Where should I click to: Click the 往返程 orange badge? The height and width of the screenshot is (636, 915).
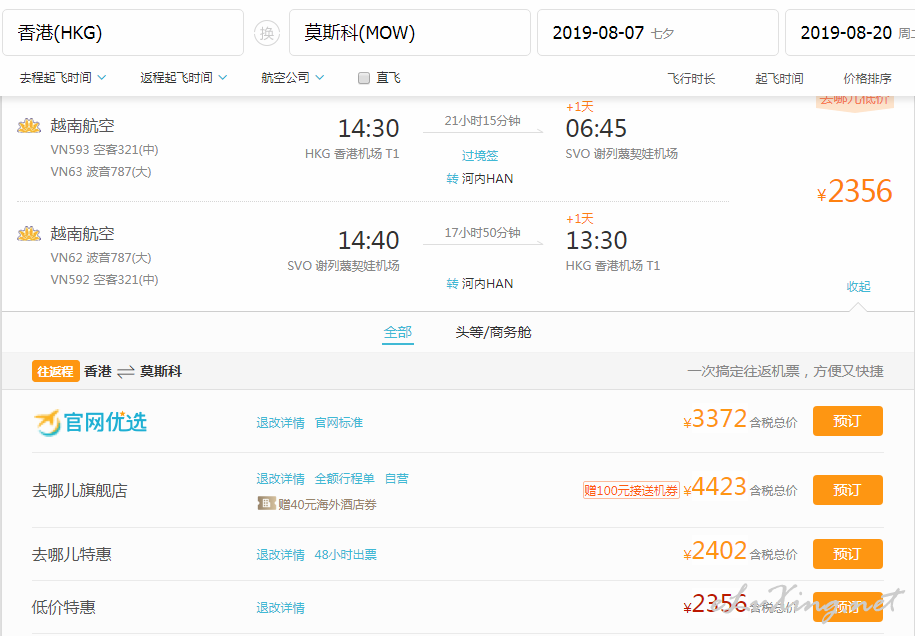[55, 371]
